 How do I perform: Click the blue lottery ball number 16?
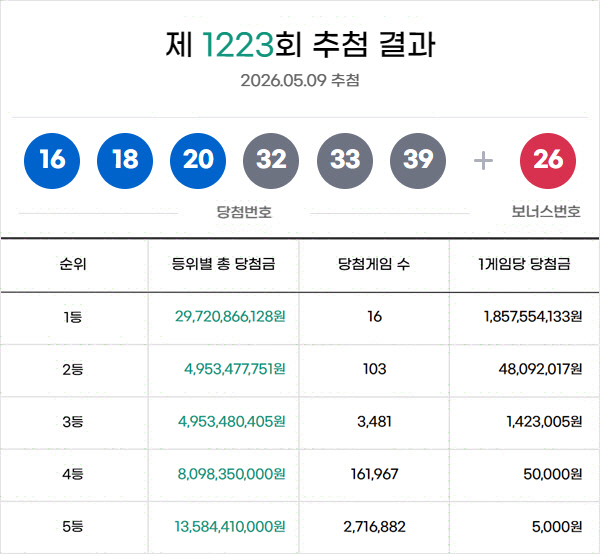[52, 161]
